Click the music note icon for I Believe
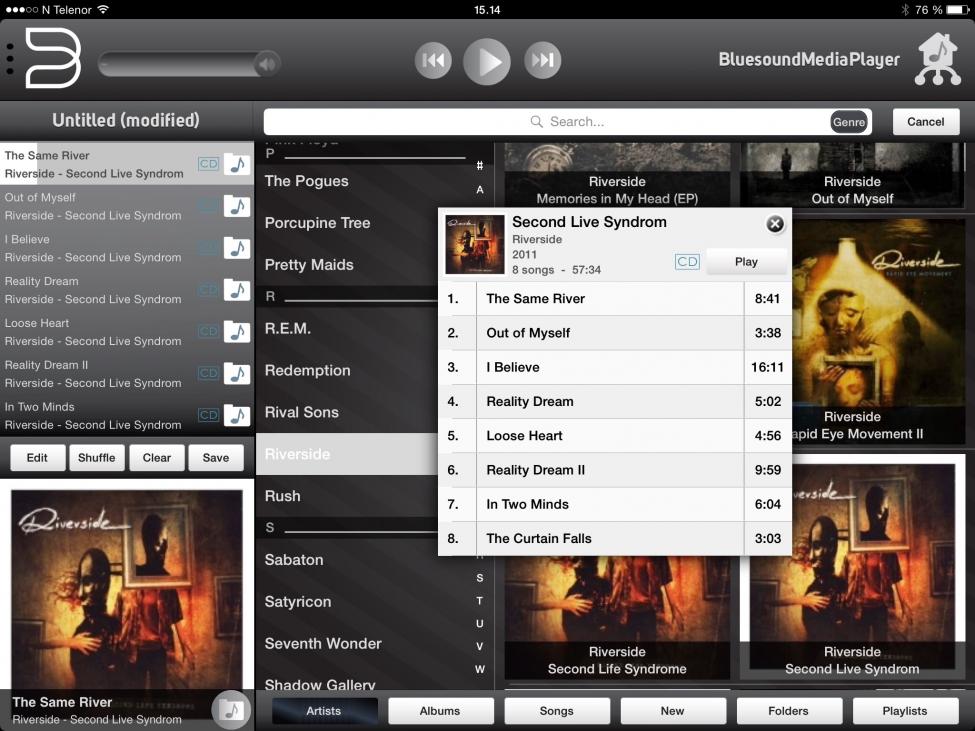This screenshot has height=731, width=975. pos(237,247)
